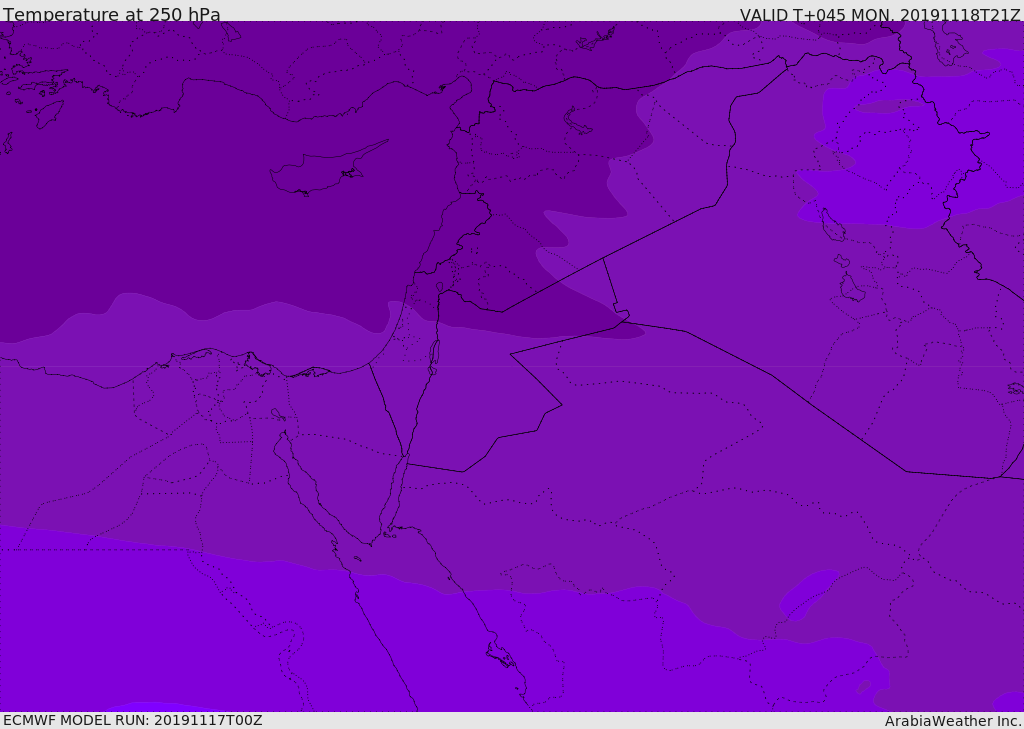Click the VALID T+045 timestamp text

coord(880,15)
